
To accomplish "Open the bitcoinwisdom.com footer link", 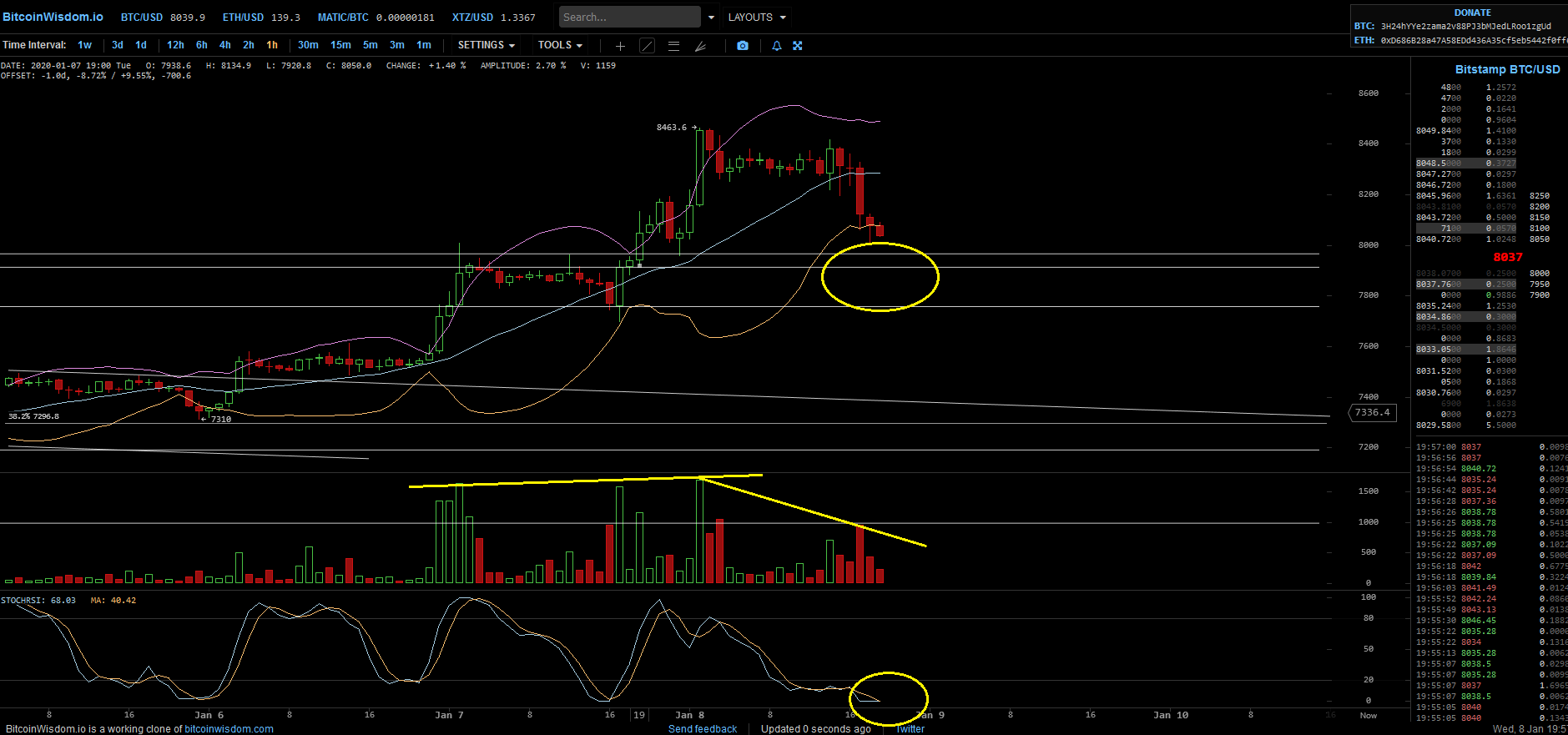I will point(229,729).
